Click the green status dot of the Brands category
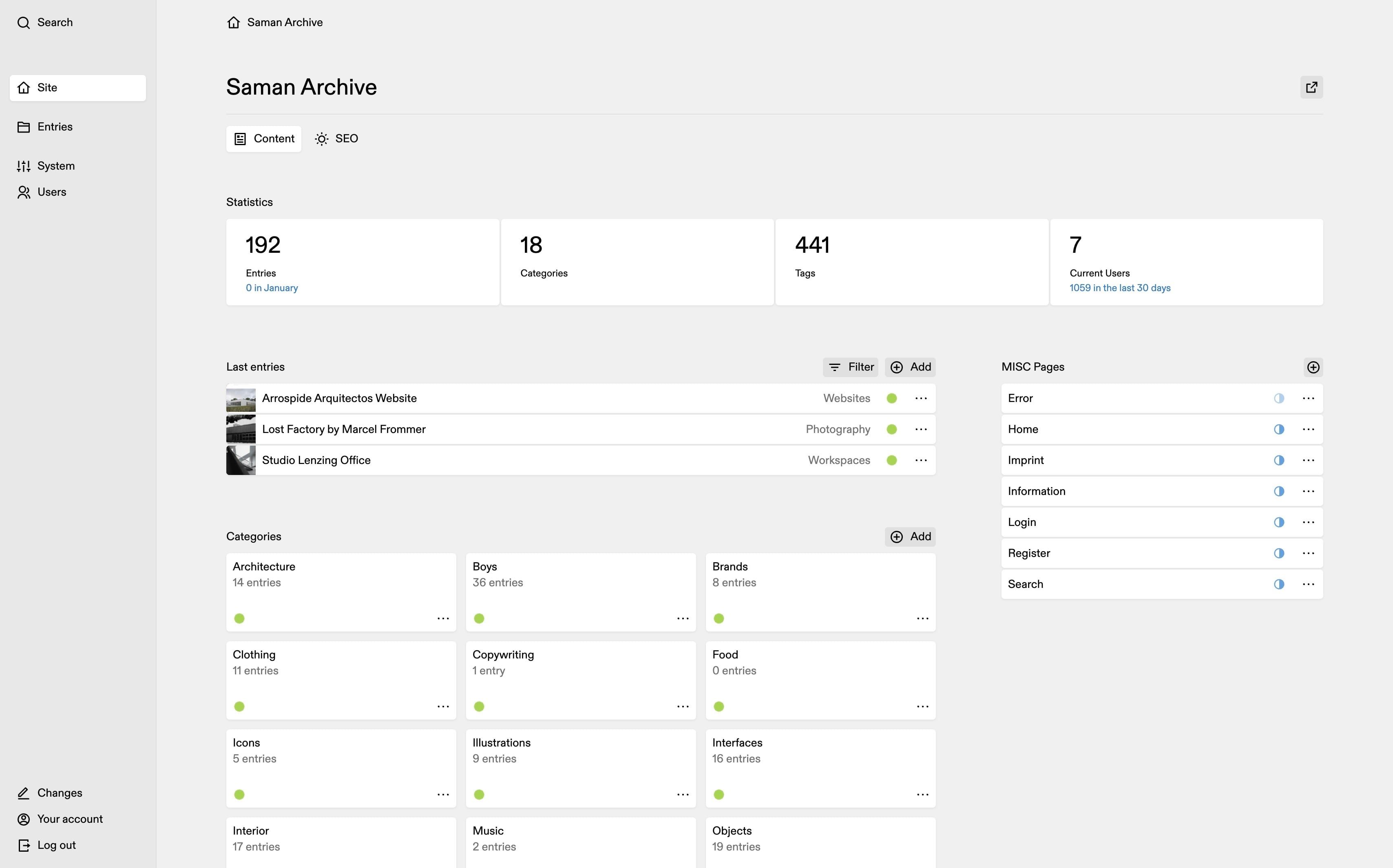The height and width of the screenshot is (868, 1393). coord(719,618)
